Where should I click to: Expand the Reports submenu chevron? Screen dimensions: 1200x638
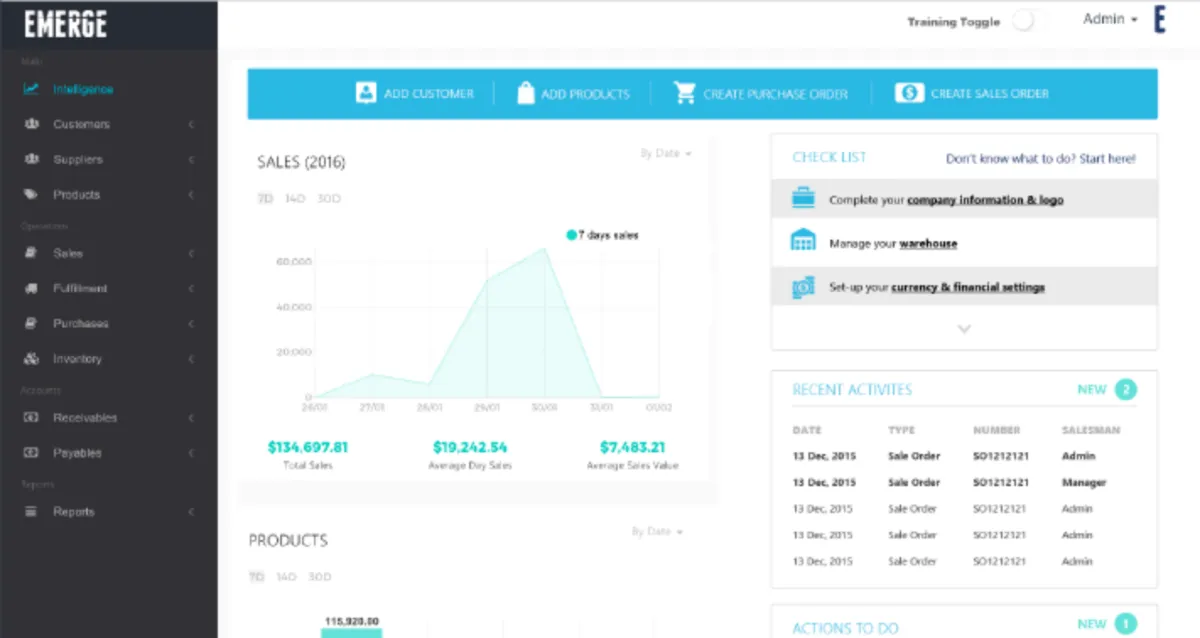point(190,511)
